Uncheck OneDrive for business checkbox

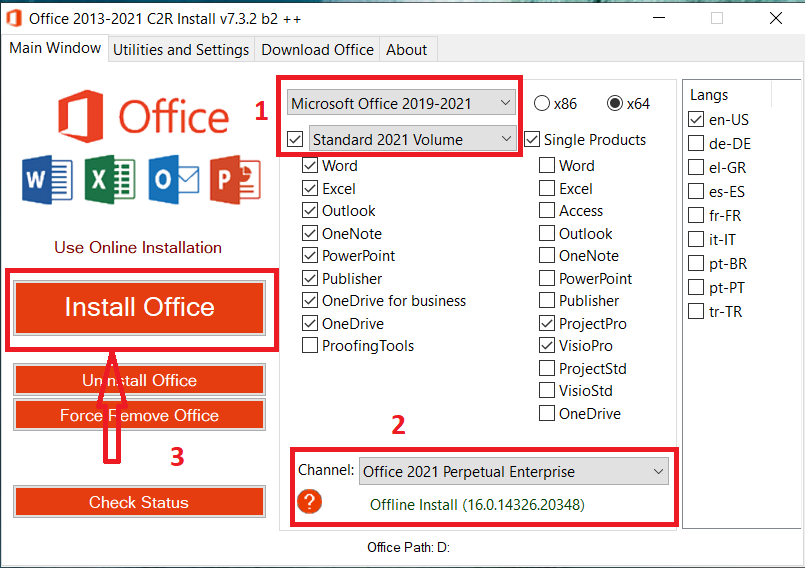[310, 300]
